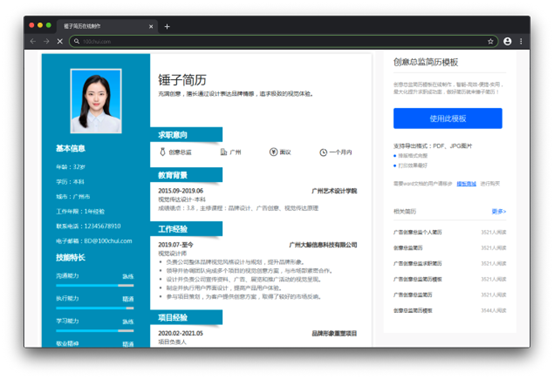Open the browser three-dot menu
Viewport: 554px width, 379px height.
(521, 41)
